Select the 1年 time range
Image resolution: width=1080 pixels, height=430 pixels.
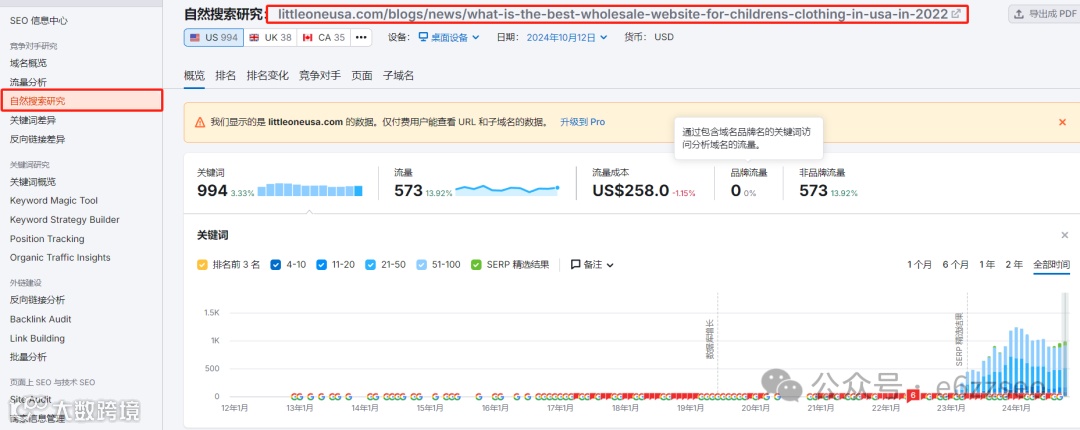(987, 265)
